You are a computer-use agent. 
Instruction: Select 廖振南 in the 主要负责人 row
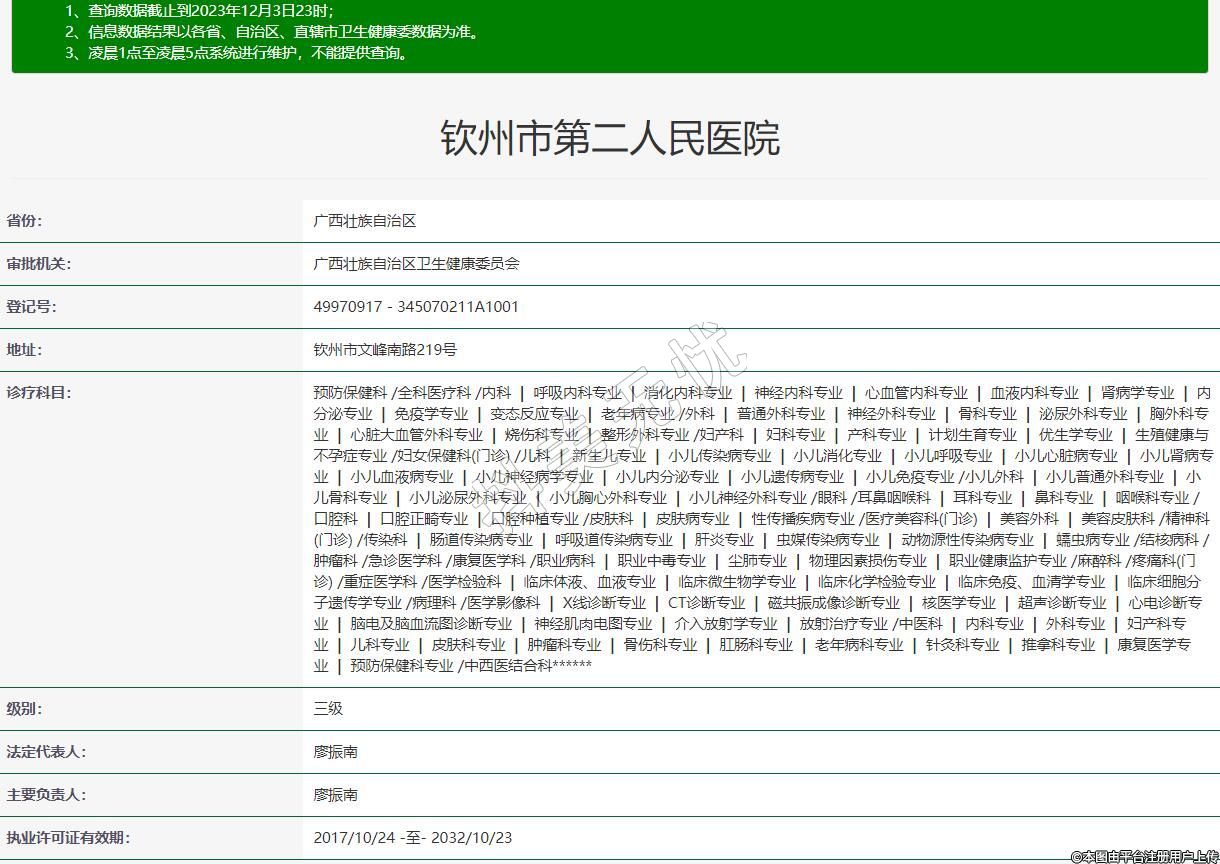pos(335,795)
